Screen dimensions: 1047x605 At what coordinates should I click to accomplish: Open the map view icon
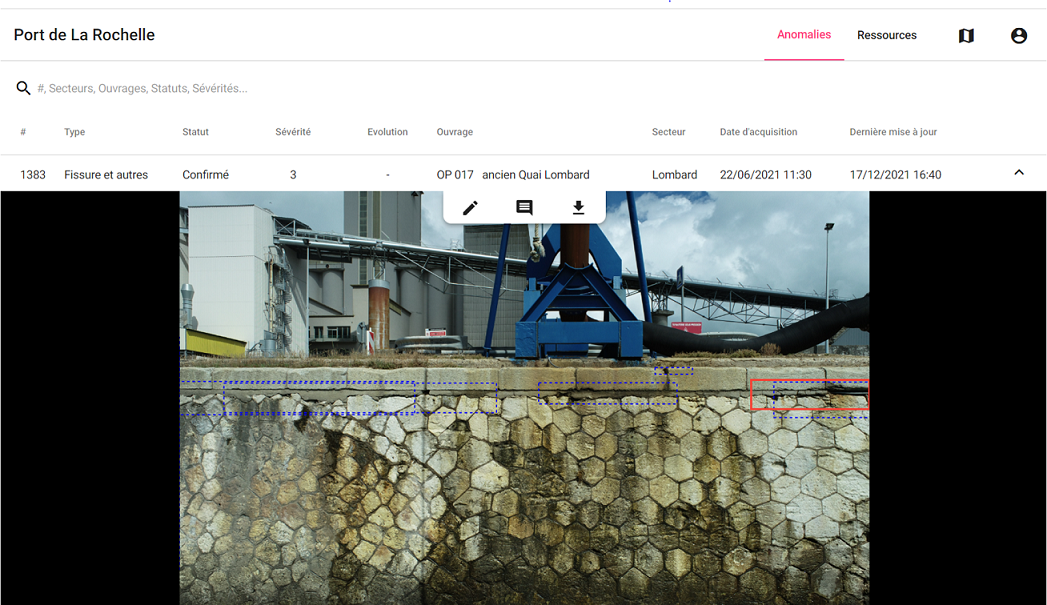(966, 36)
